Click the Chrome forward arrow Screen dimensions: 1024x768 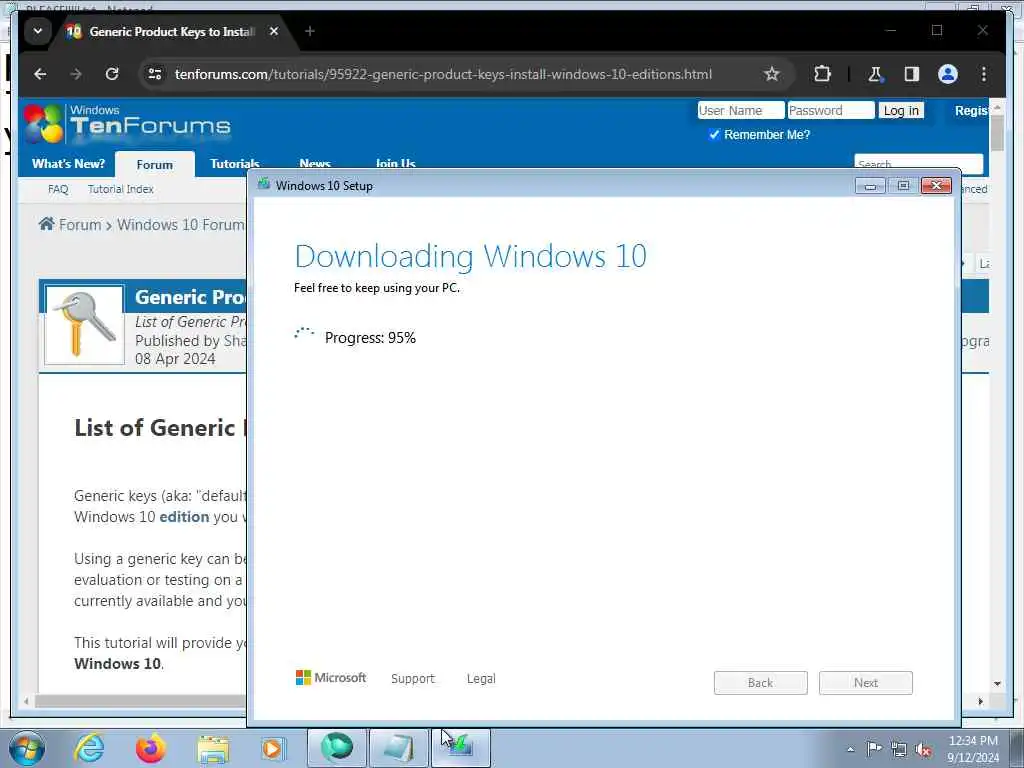point(76,74)
